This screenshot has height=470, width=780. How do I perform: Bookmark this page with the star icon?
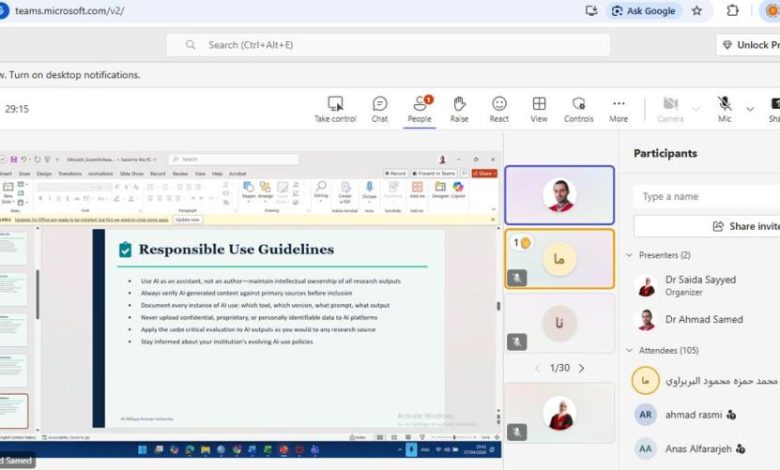pyautogui.click(x=697, y=11)
